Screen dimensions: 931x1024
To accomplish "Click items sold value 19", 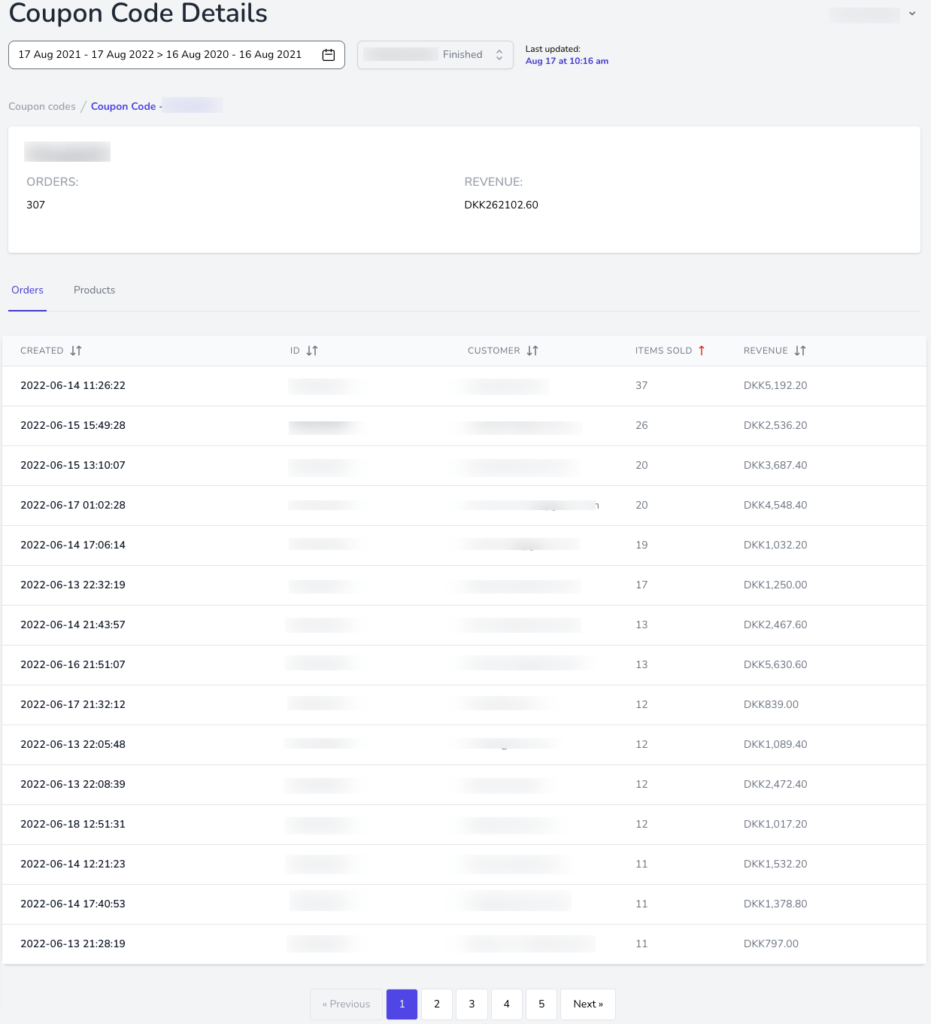I will point(642,545).
